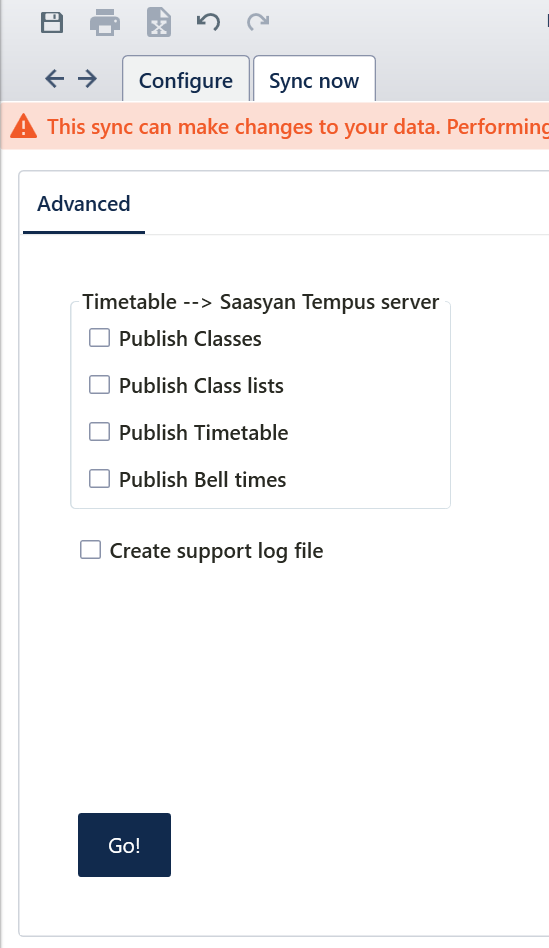This screenshot has height=948, width=549.
Task: Switch to the Configure tab
Action: pyautogui.click(x=186, y=79)
